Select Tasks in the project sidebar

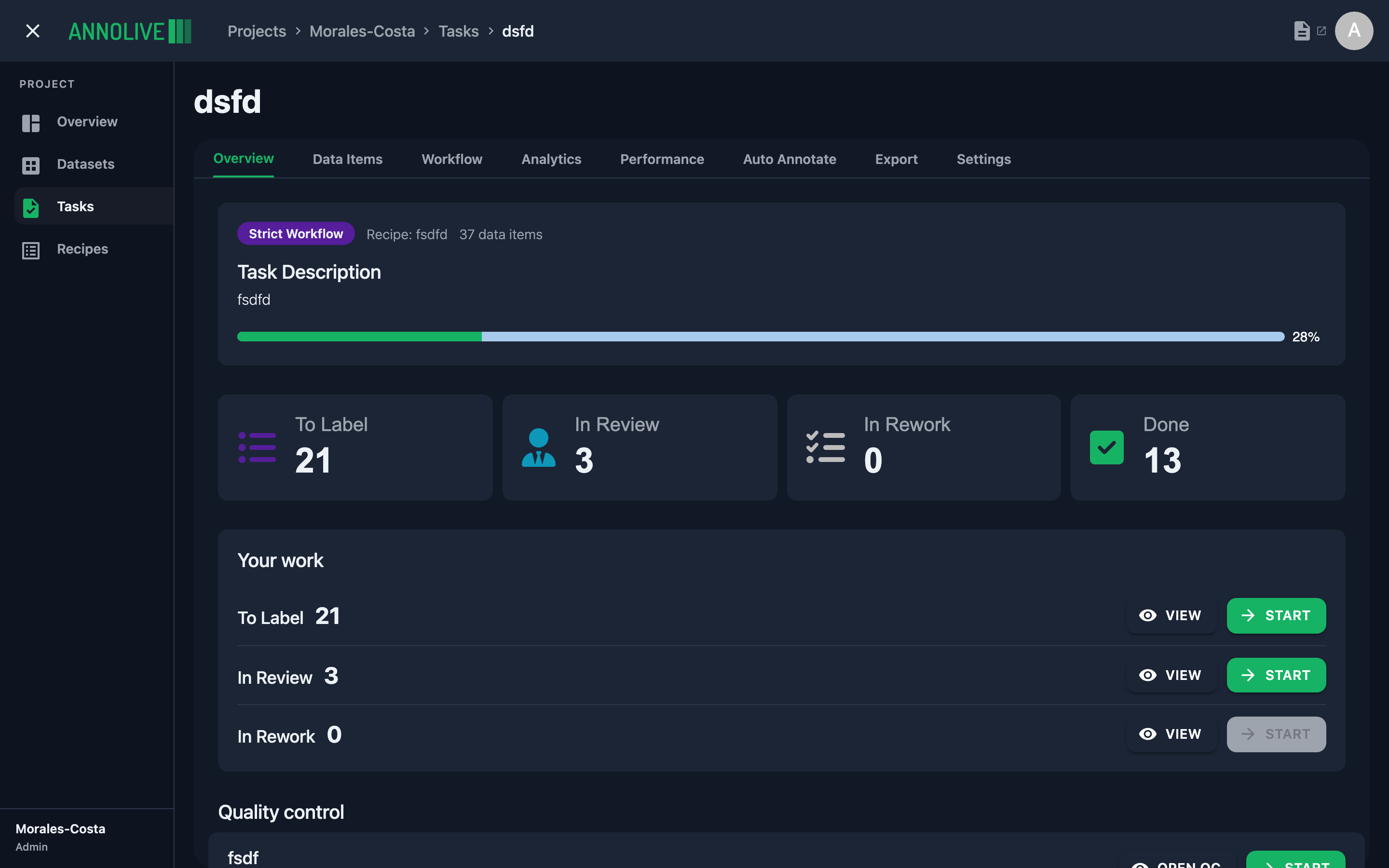[x=94, y=207]
